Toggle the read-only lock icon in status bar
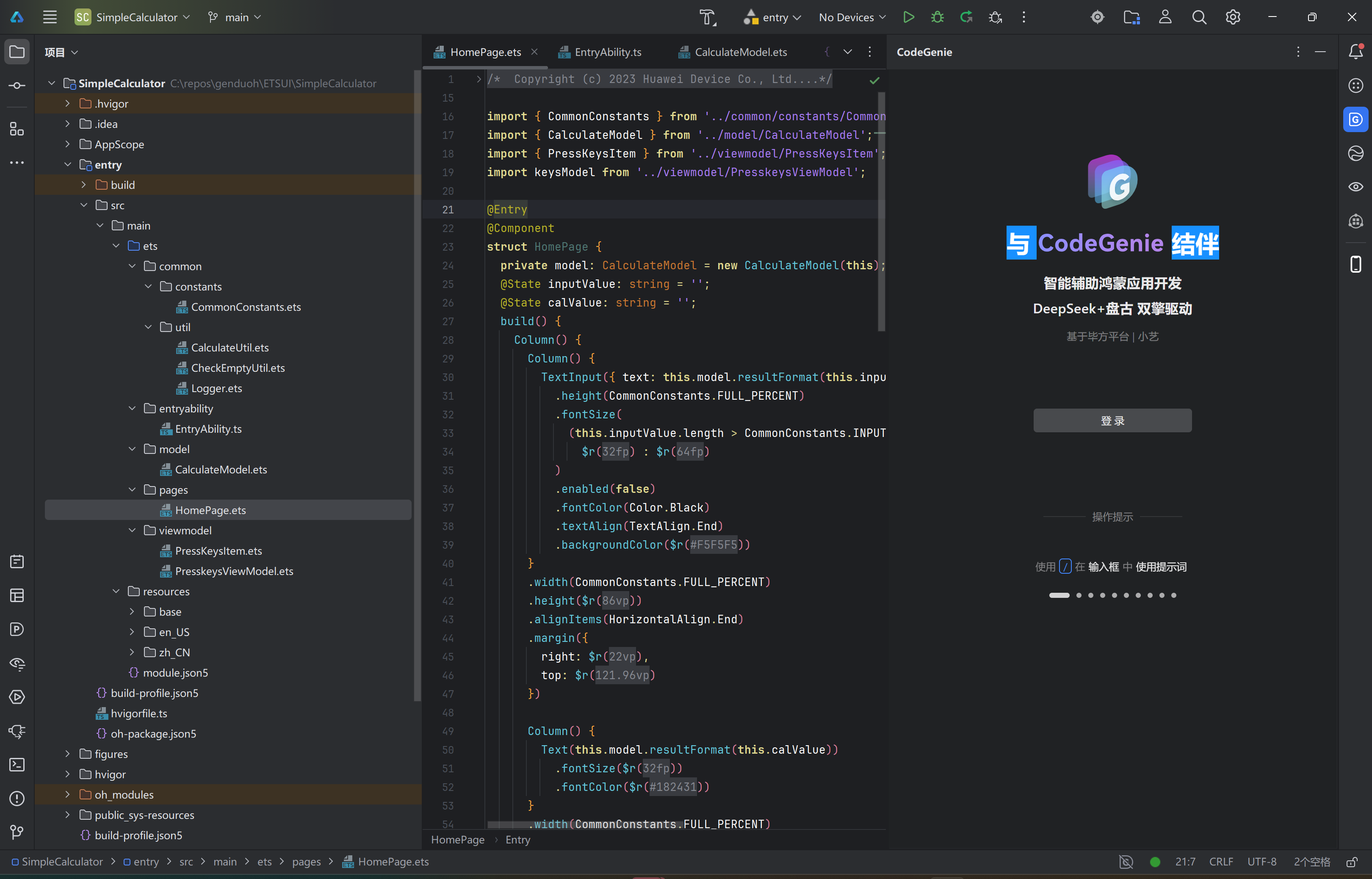 point(1351,862)
